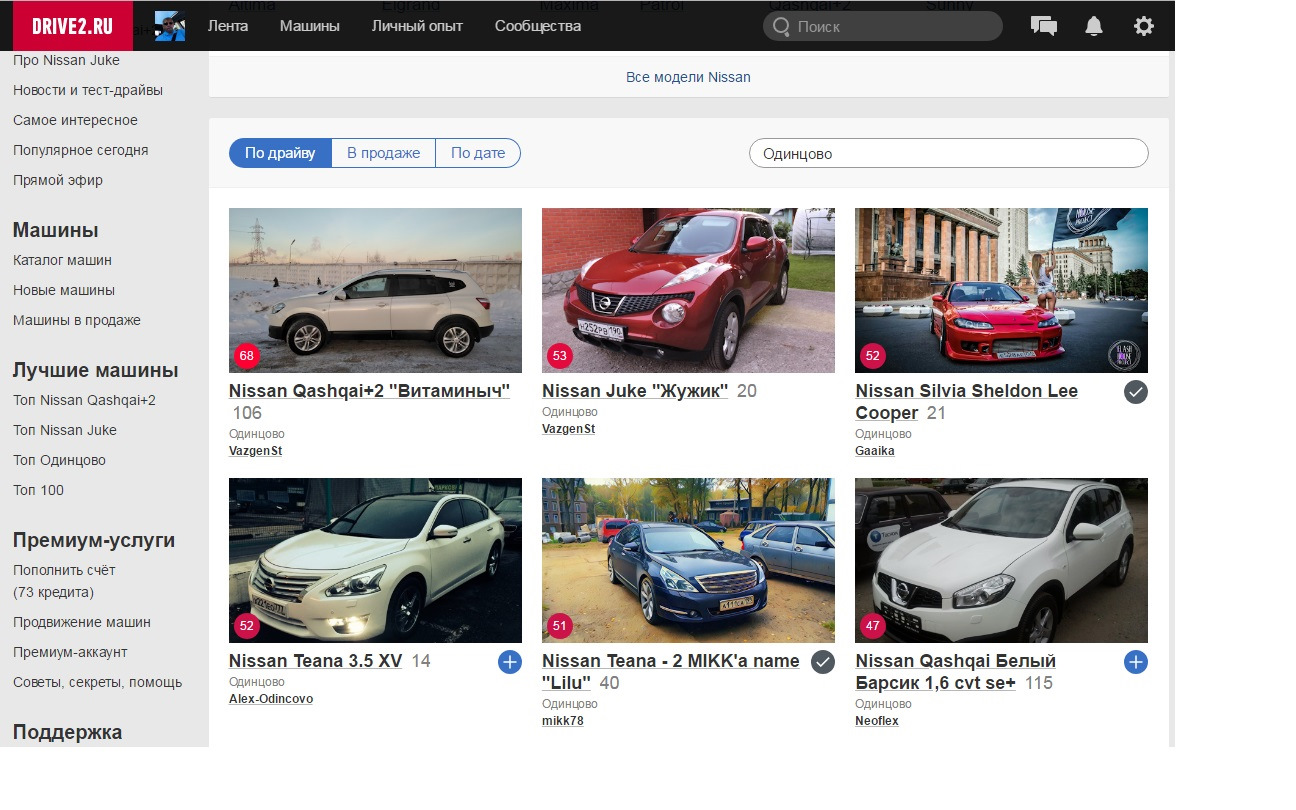1296x810 pixels.
Task: Open Nissan Juke Жужик title
Action: 635,391
